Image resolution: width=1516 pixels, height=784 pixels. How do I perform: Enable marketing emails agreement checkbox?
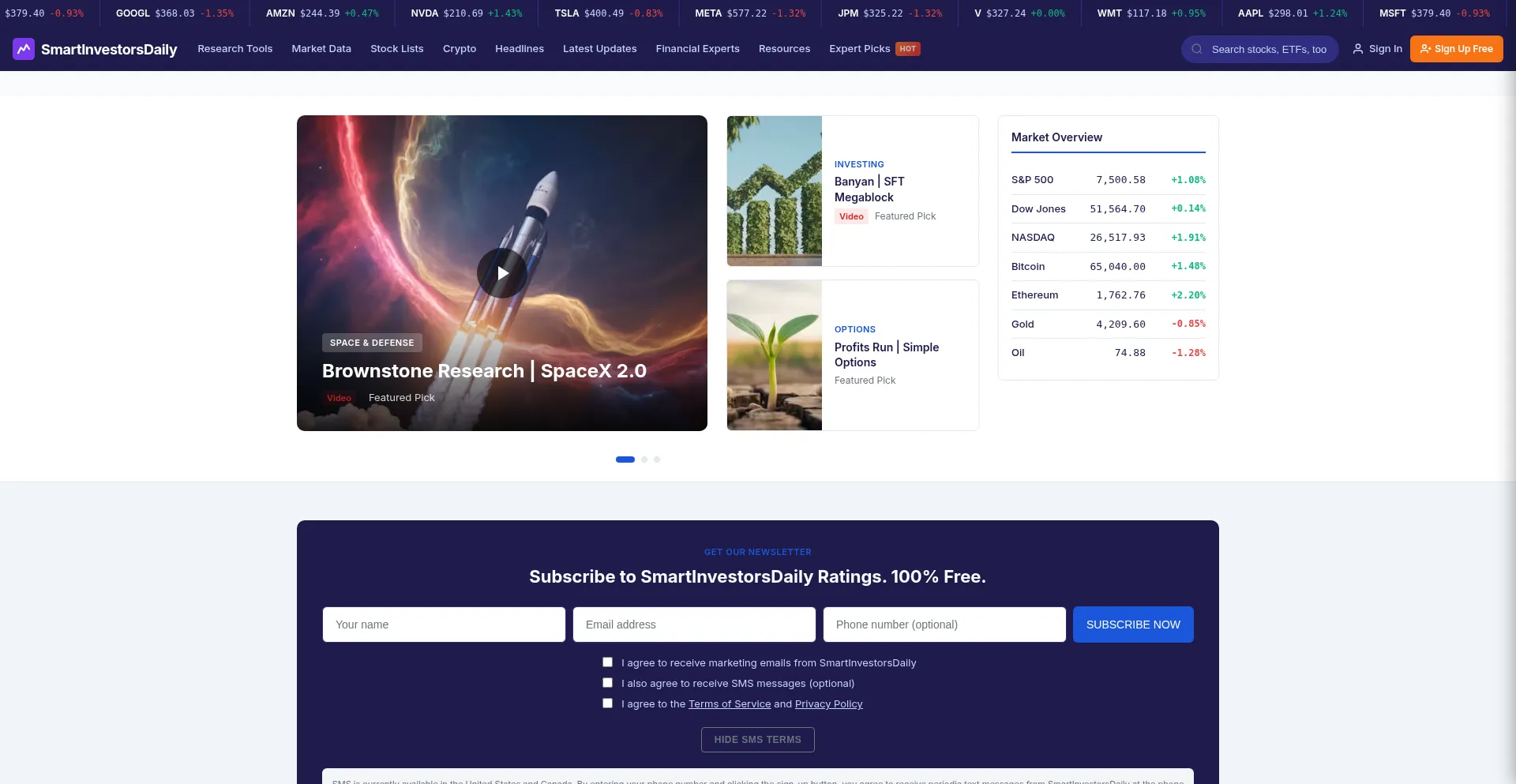coord(607,662)
